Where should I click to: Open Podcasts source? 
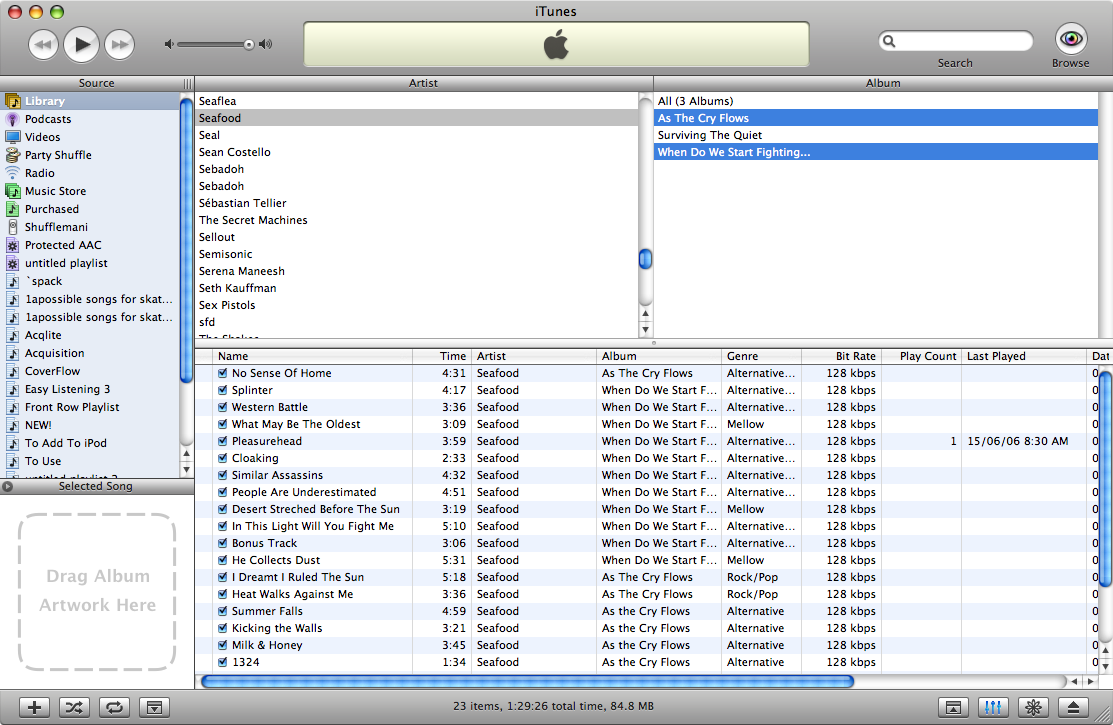point(90,119)
